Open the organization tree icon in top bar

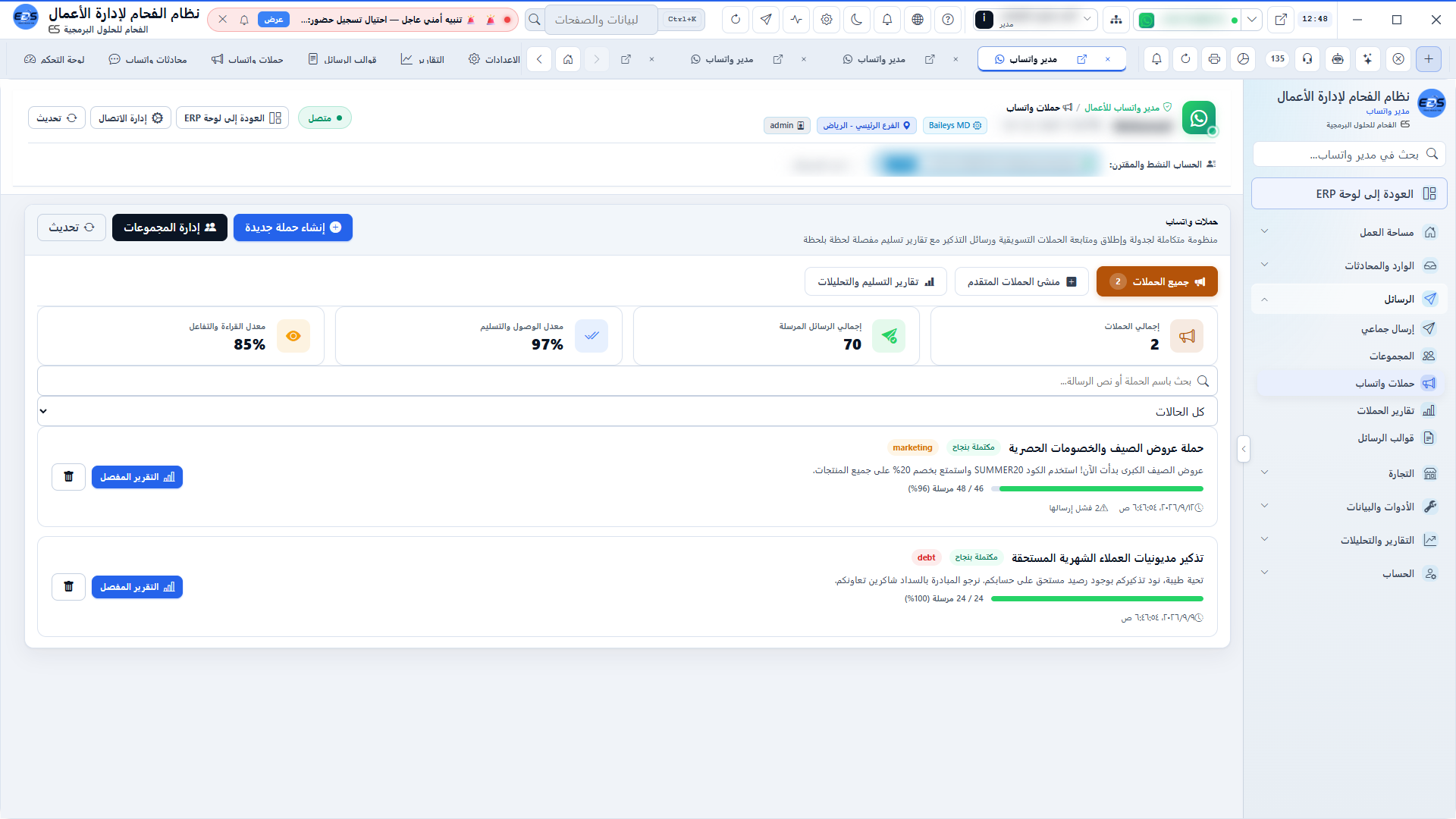[1116, 20]
